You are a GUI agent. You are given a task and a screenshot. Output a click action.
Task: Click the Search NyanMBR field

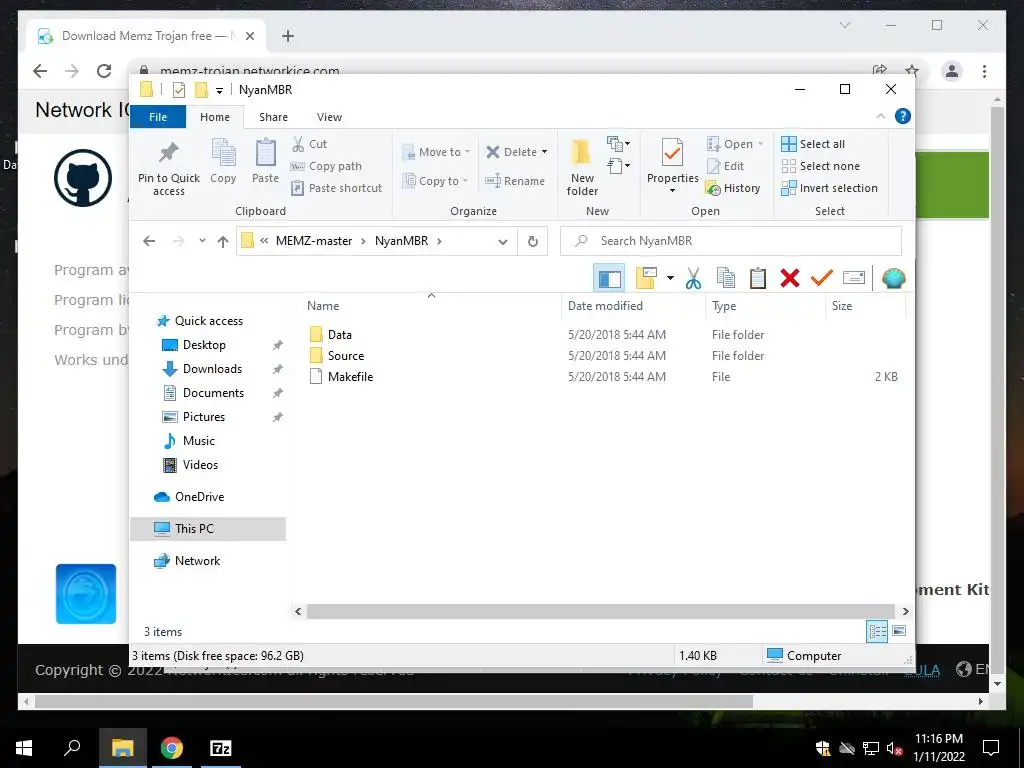(x=731, y=241)
